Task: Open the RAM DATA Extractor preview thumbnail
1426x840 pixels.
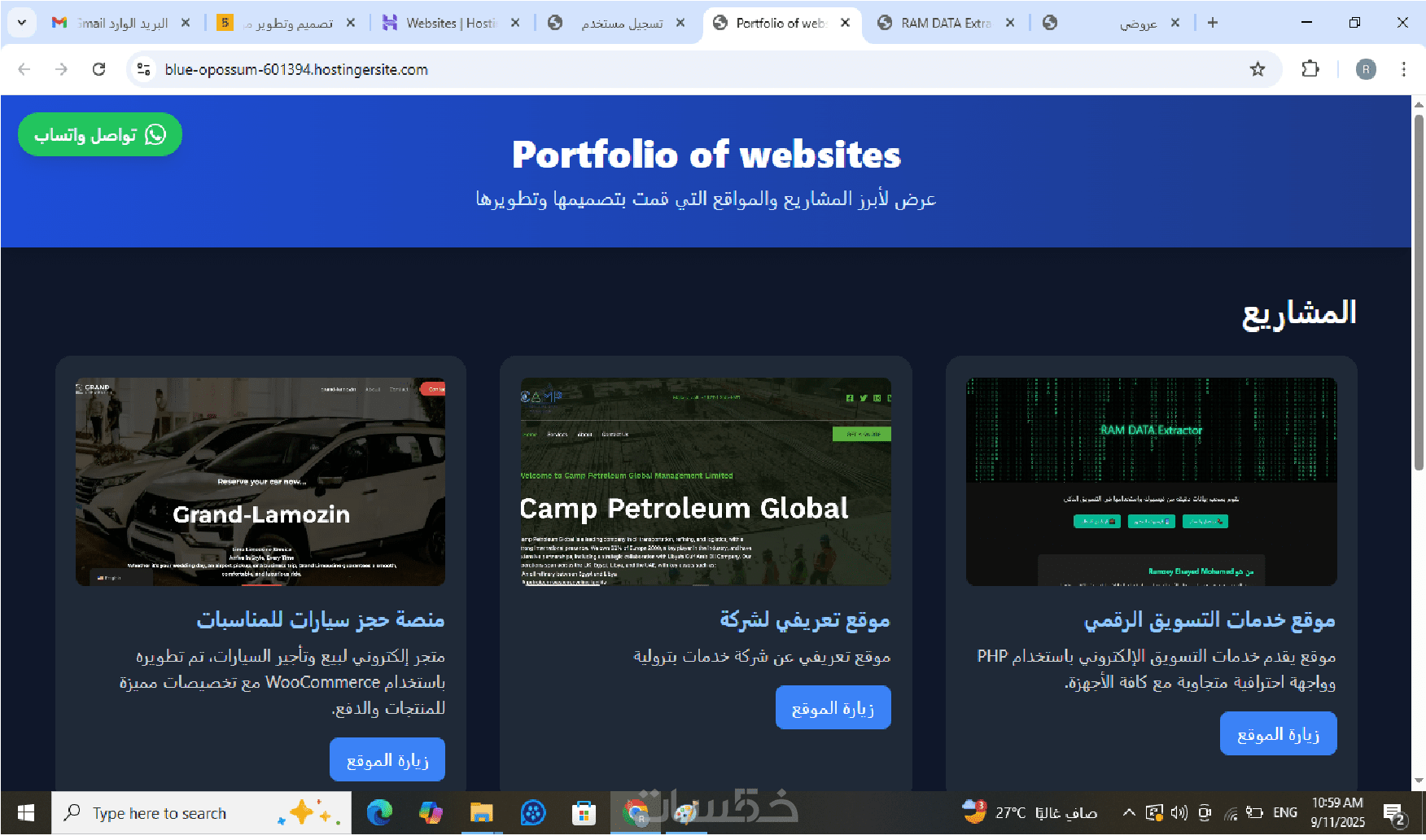Action: pos(1151,481)
